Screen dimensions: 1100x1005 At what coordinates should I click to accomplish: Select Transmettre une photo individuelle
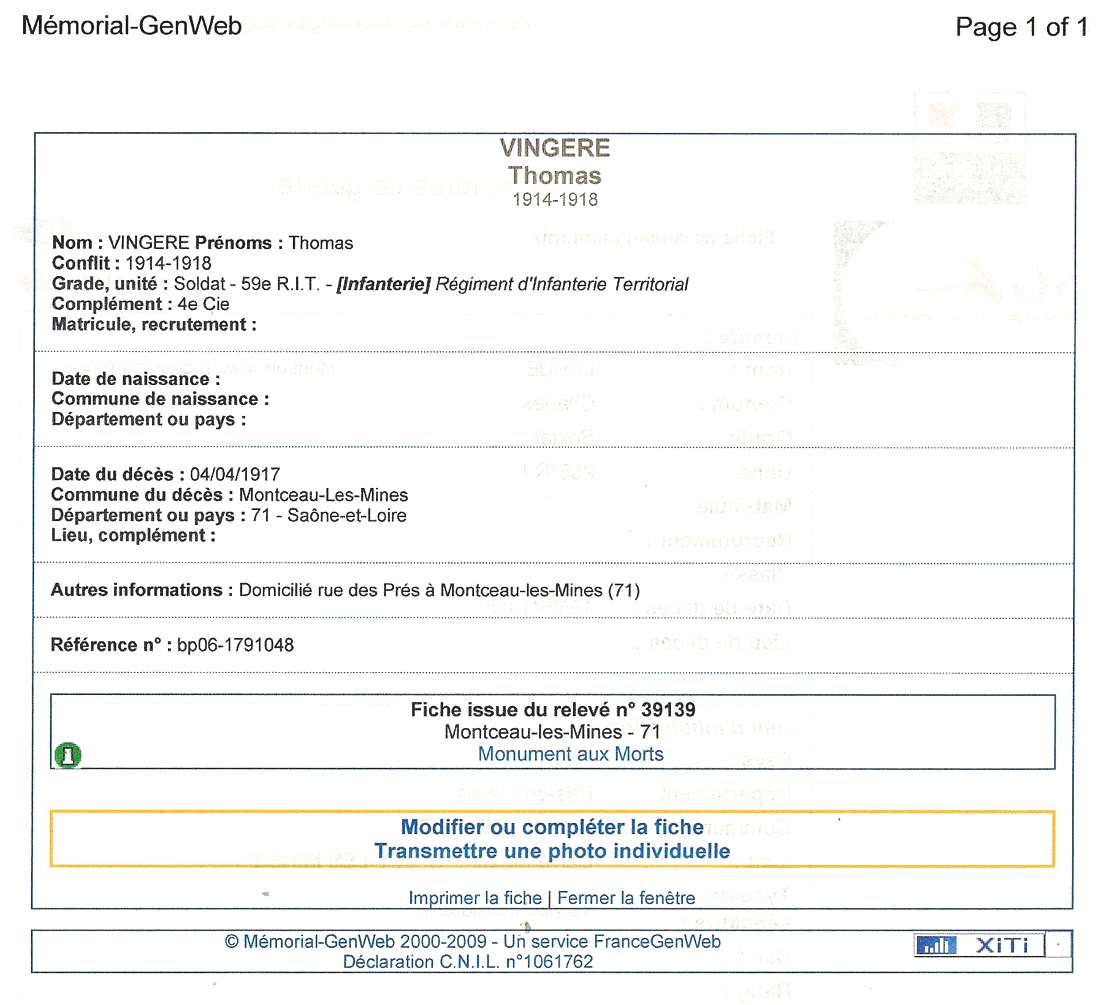pyautogui.click(x=552, y=852)
